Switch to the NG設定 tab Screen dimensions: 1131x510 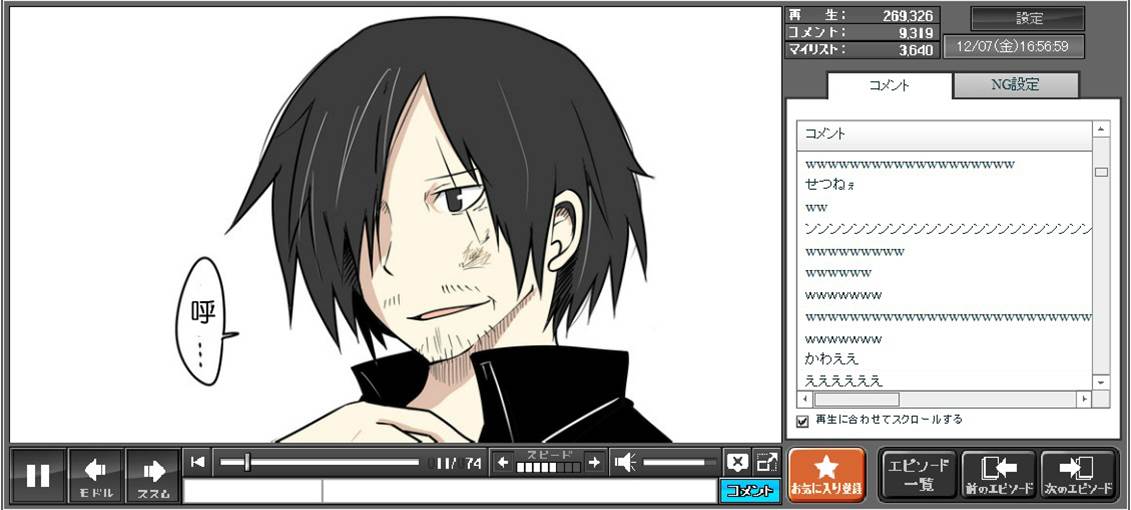tap(1015, 85)
